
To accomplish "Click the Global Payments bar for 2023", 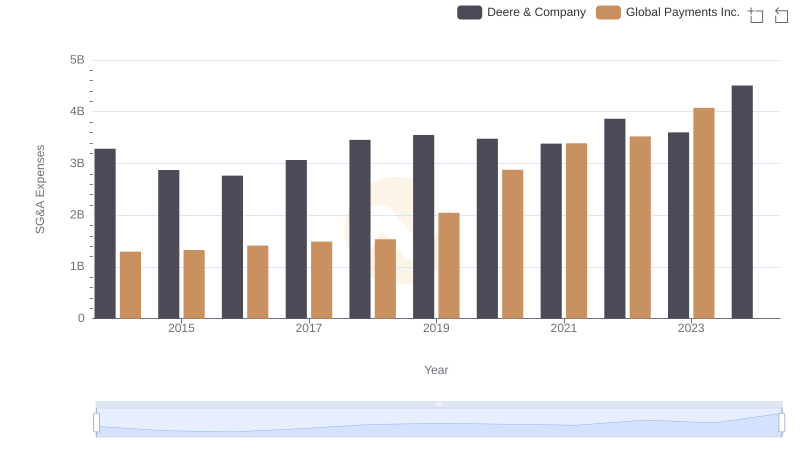I will point(704,213).
